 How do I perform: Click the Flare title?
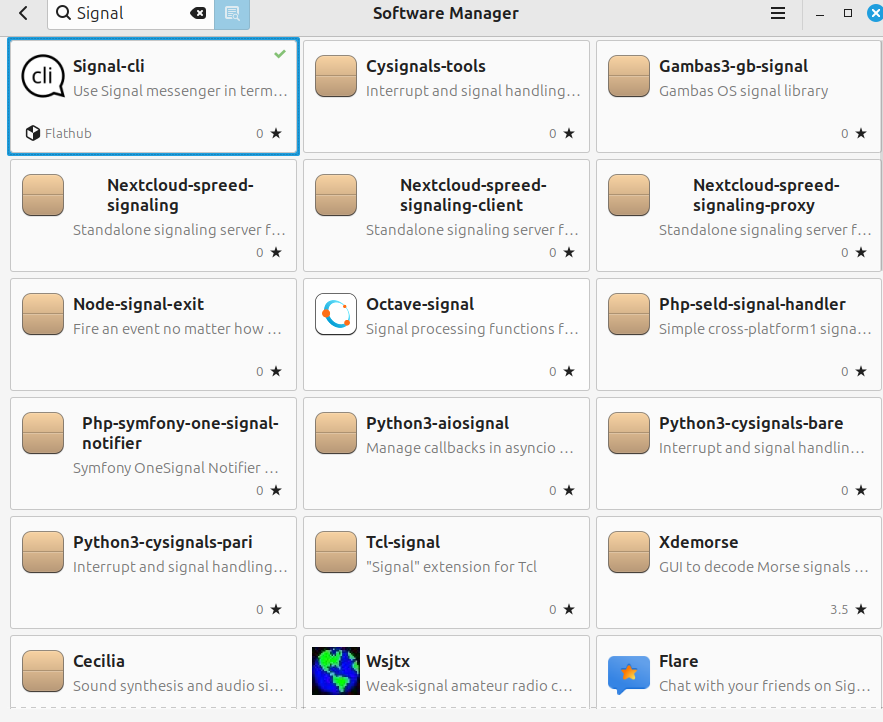point(679,661)
